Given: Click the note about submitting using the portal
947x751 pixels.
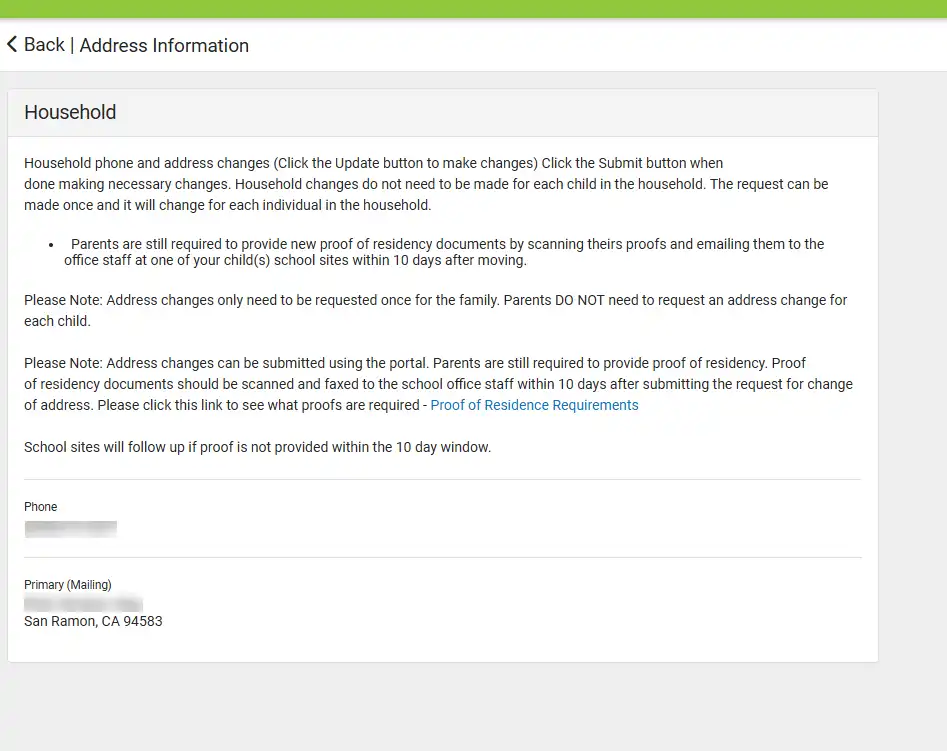Looking at the screenshot, I should (x=438, y=384).
